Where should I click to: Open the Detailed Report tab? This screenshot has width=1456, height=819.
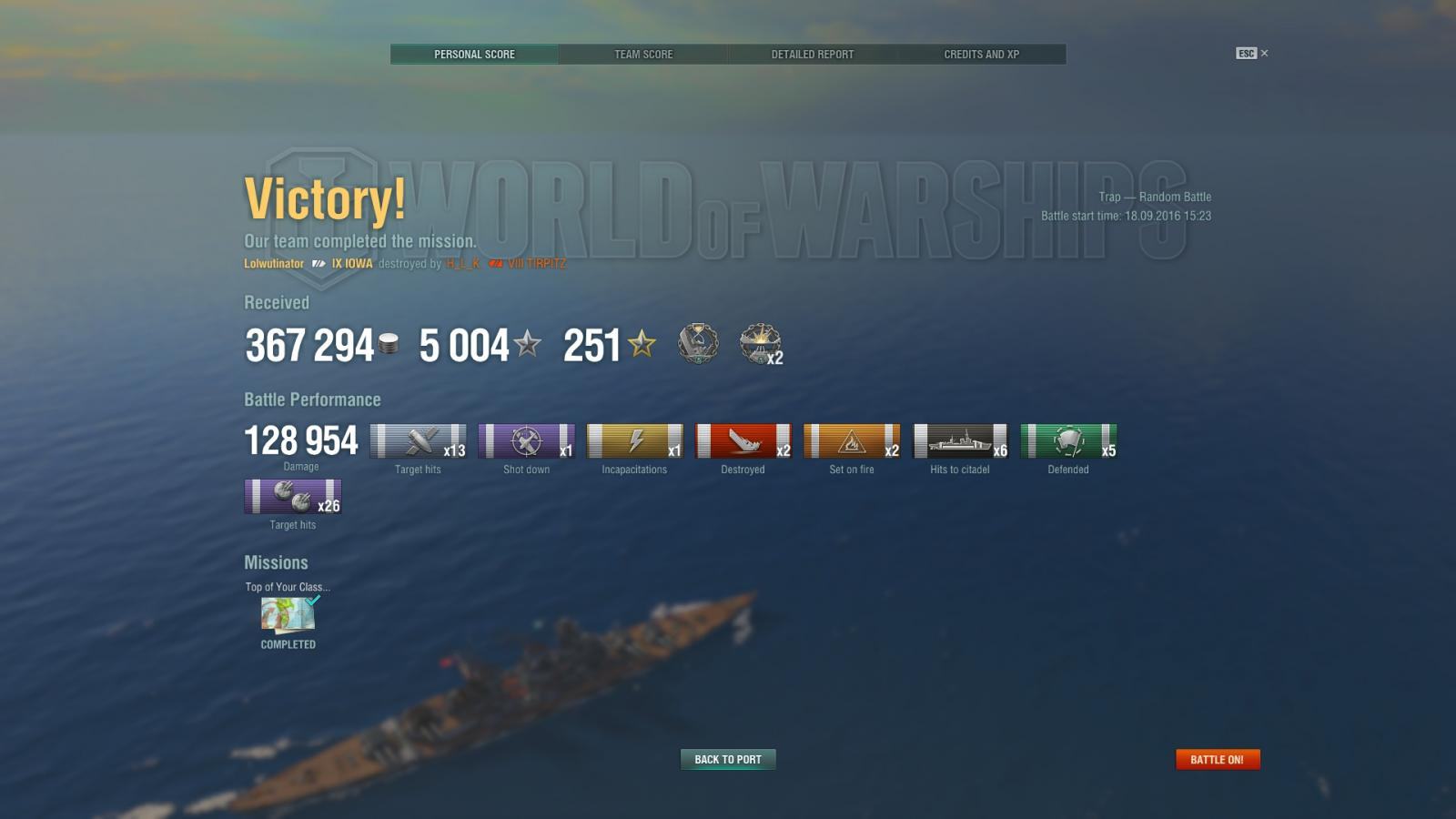pyautogui.click(x=813, y=55)
